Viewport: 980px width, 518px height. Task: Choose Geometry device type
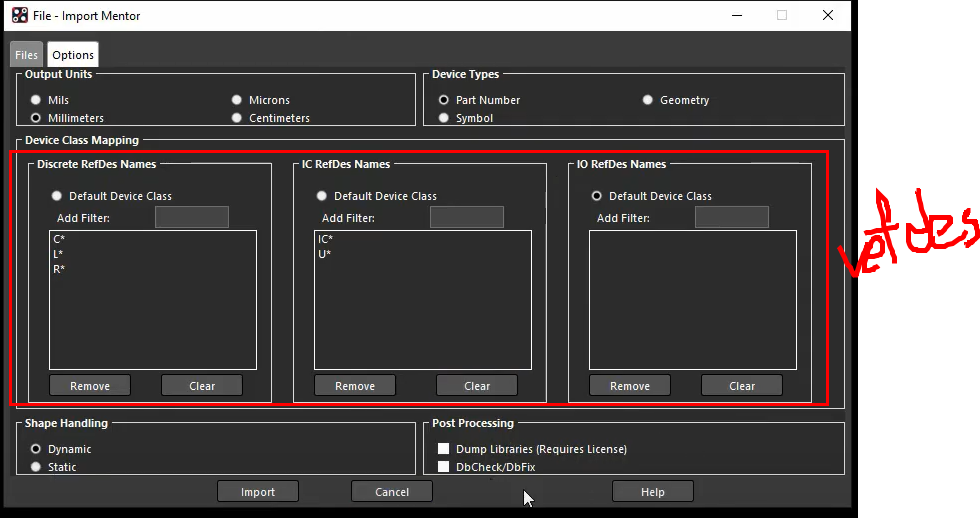click(x=648, y=100)
